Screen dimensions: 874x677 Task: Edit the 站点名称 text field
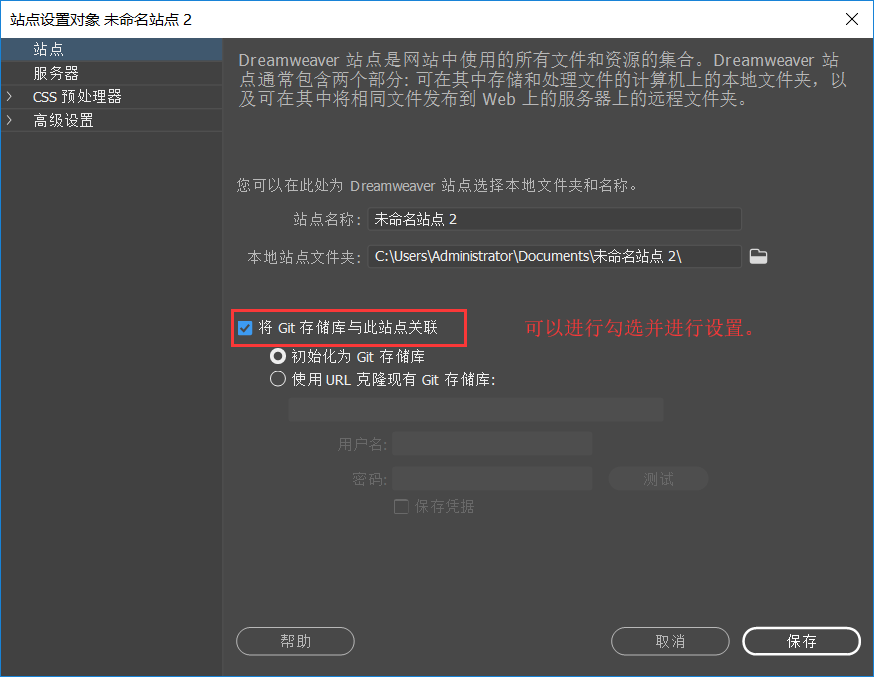coord(555,219)
